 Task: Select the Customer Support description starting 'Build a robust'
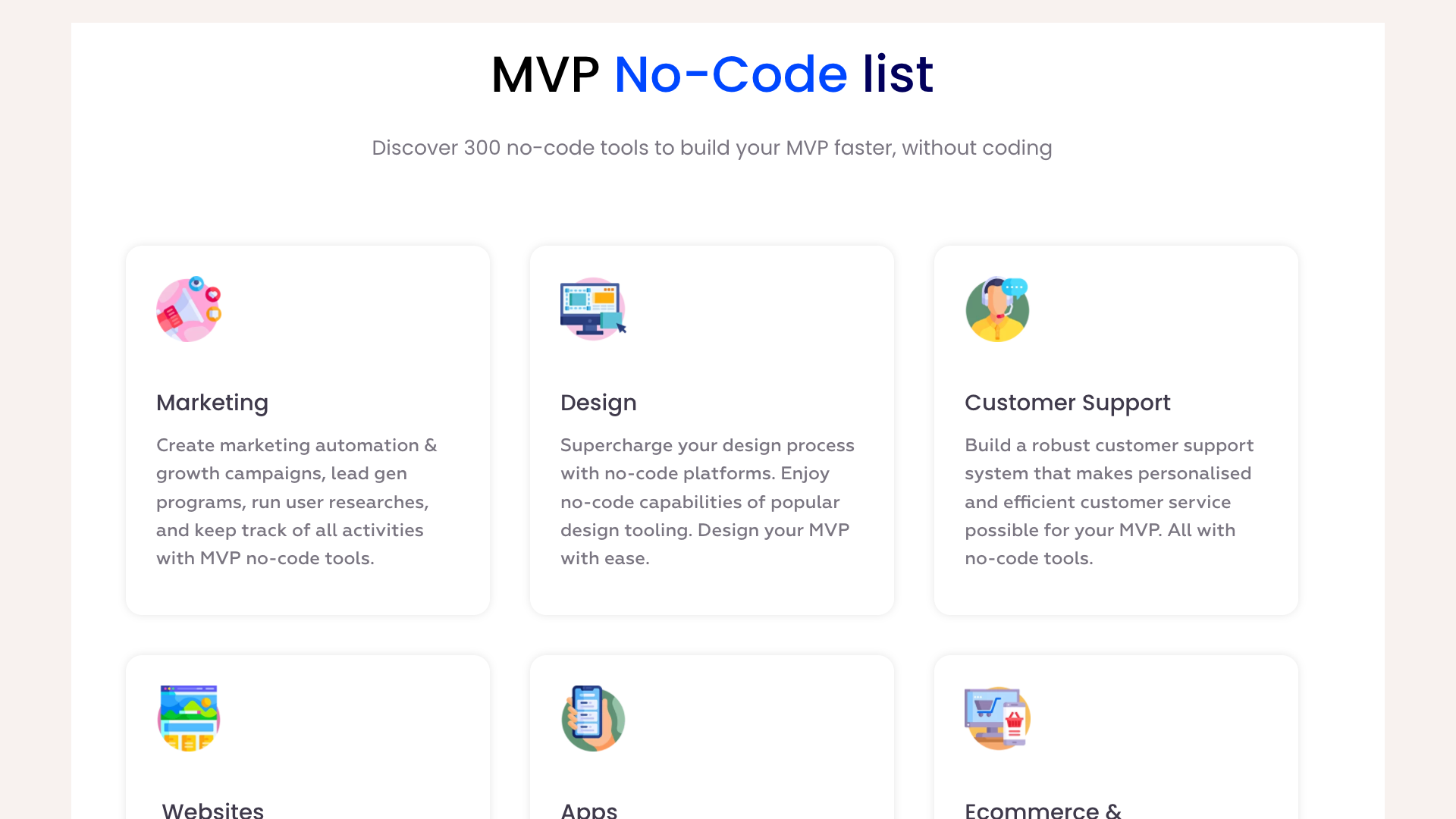1109,501
